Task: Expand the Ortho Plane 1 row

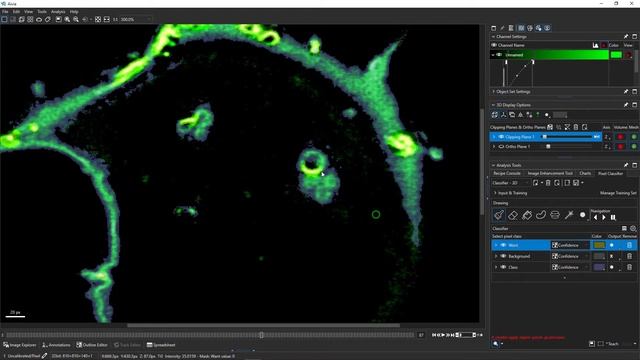Action: 494,147
